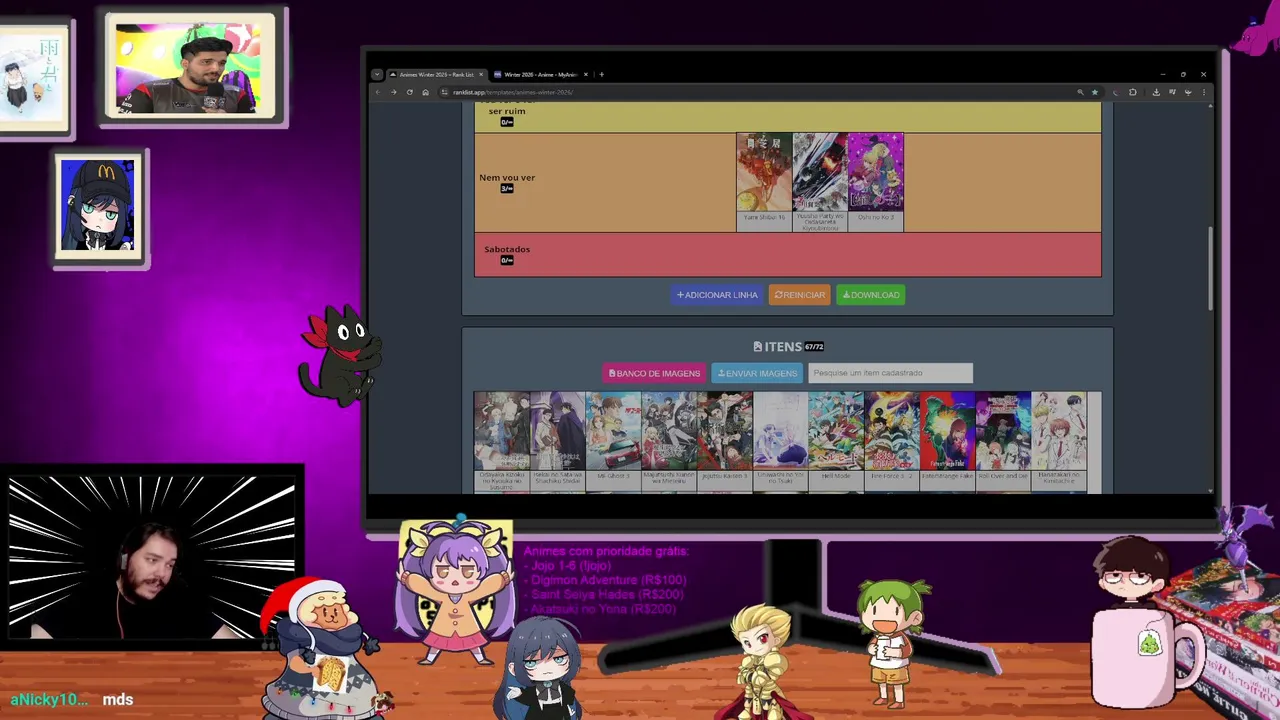Click Enviar Imagens button
Image resolution: width=1280 pixels, height=720 pixels.
[757, 373]
